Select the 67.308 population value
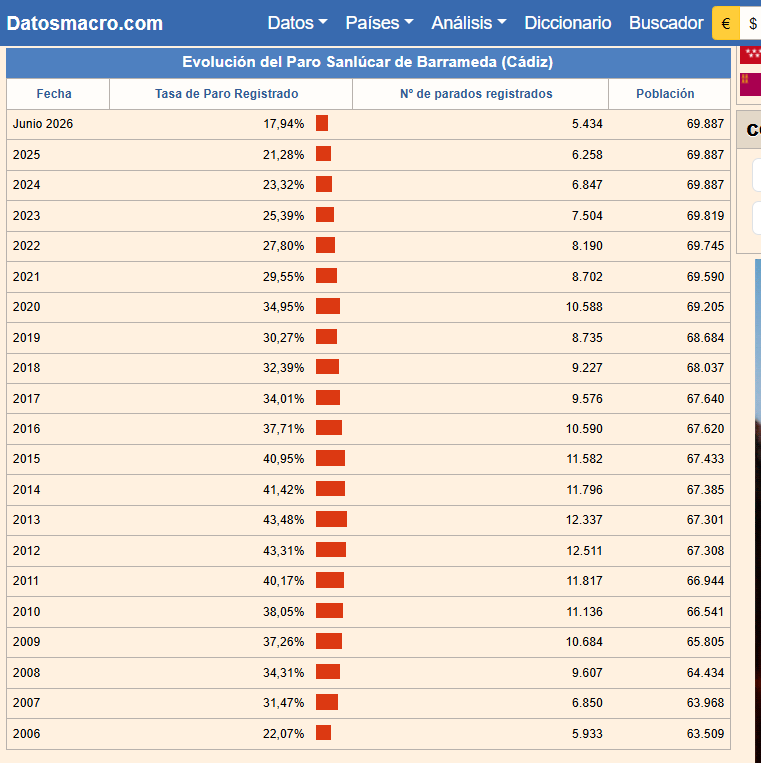761x763 pixels. 706,550
